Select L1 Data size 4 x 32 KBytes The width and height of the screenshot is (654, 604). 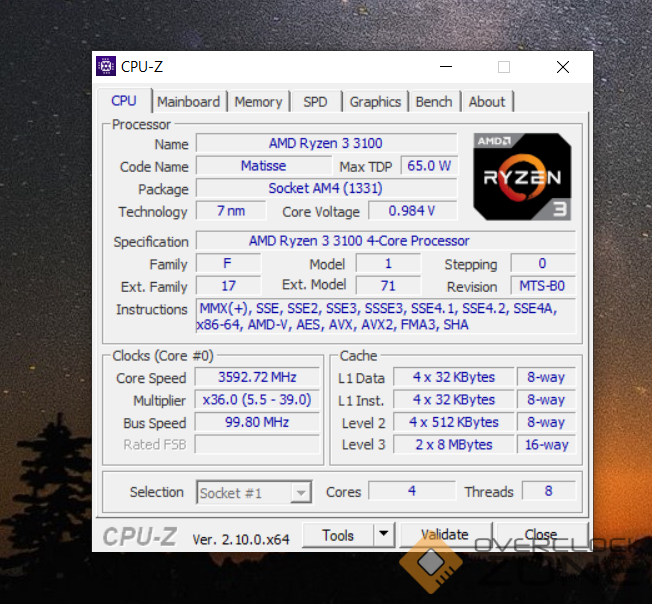pyautogui.click(x=454, y=377)
